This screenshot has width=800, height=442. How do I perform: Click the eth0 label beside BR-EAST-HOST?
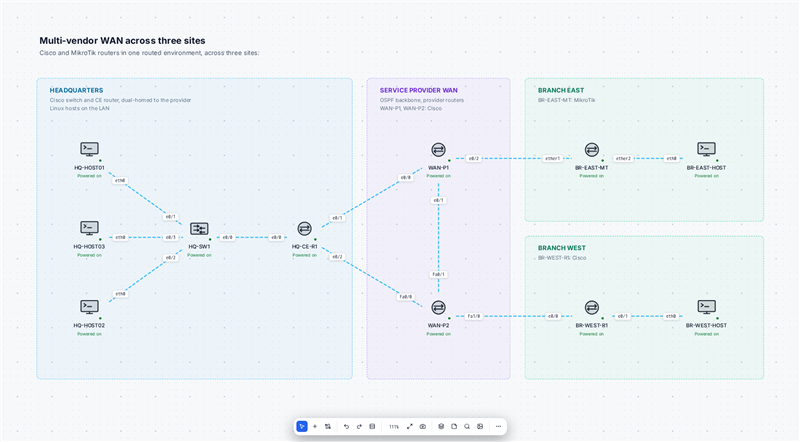click(671, 159)
